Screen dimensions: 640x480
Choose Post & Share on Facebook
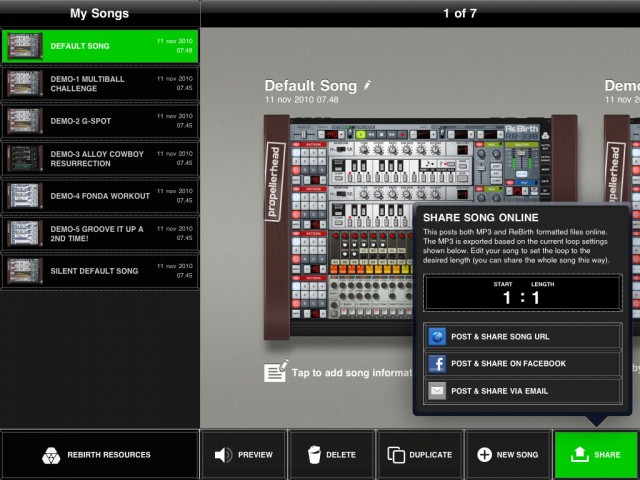tap(523, 363)
